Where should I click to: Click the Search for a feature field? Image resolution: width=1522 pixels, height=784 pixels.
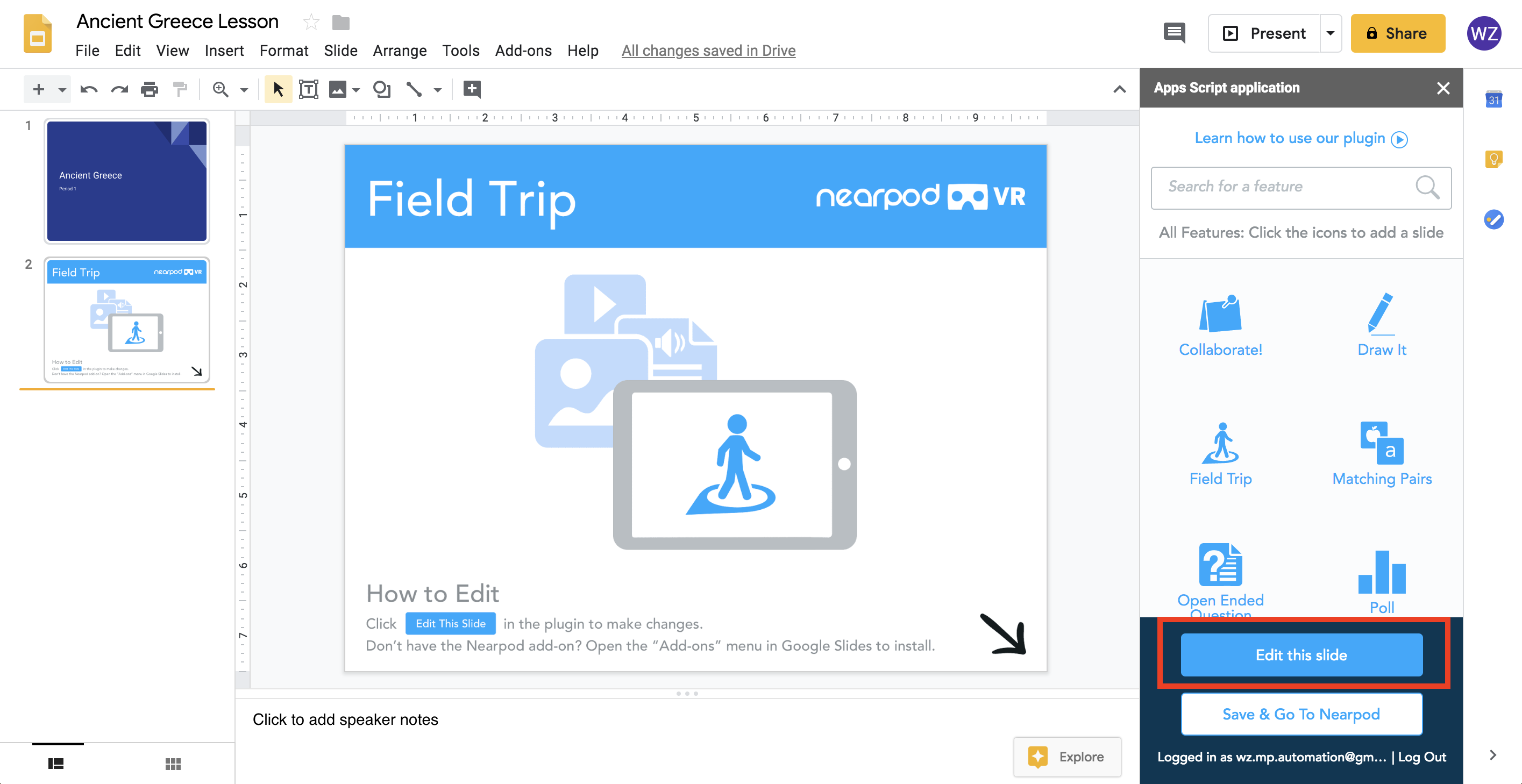click(1301, 187)
